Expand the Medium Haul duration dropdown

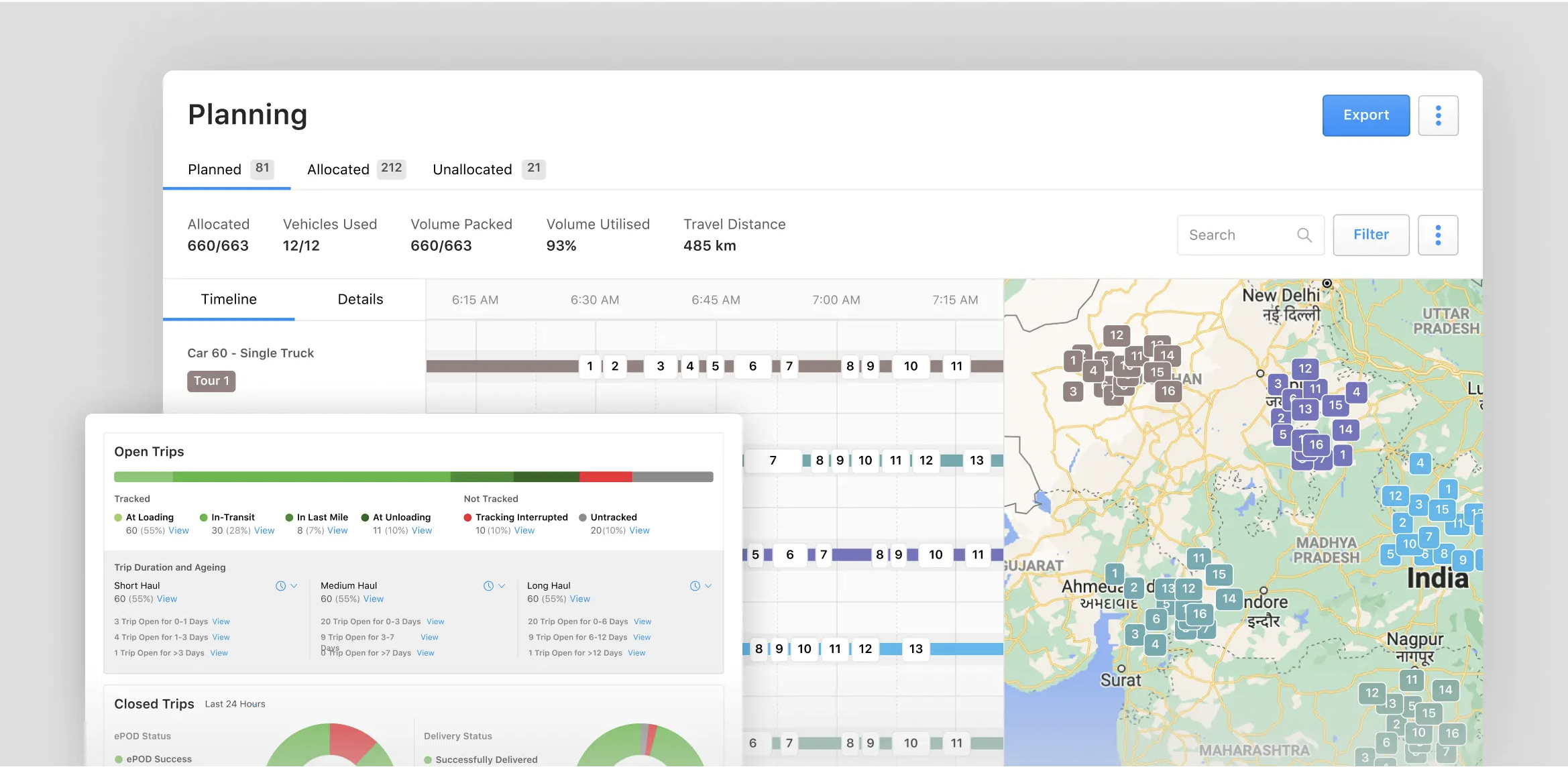click(x=500, y=585)
